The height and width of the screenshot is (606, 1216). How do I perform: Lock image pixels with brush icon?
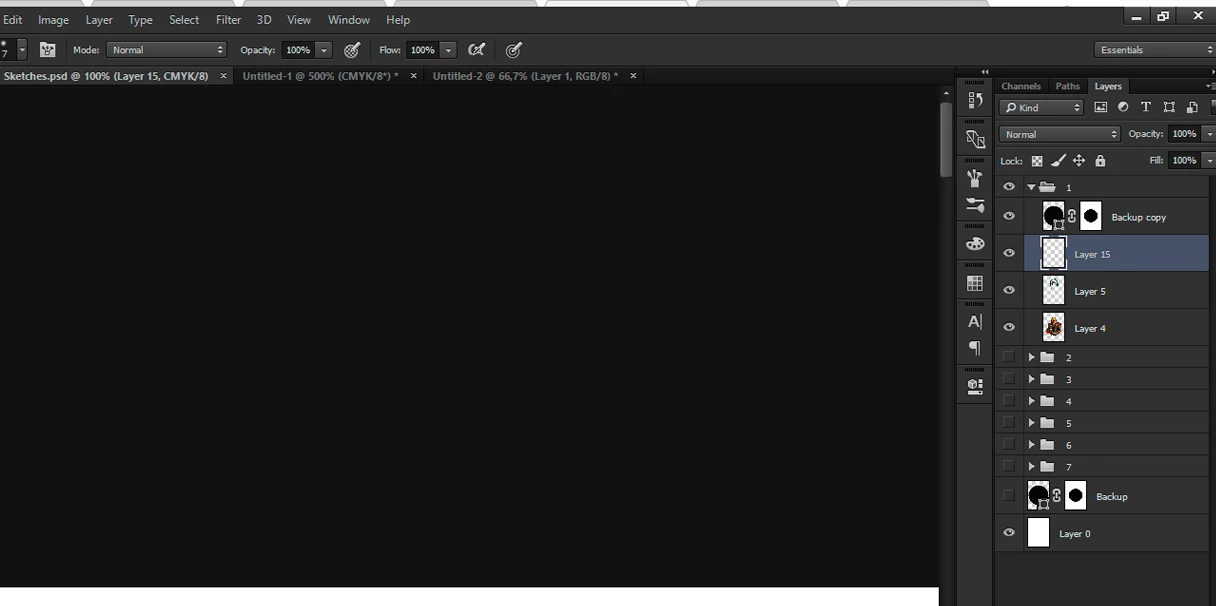[1058, 161]
